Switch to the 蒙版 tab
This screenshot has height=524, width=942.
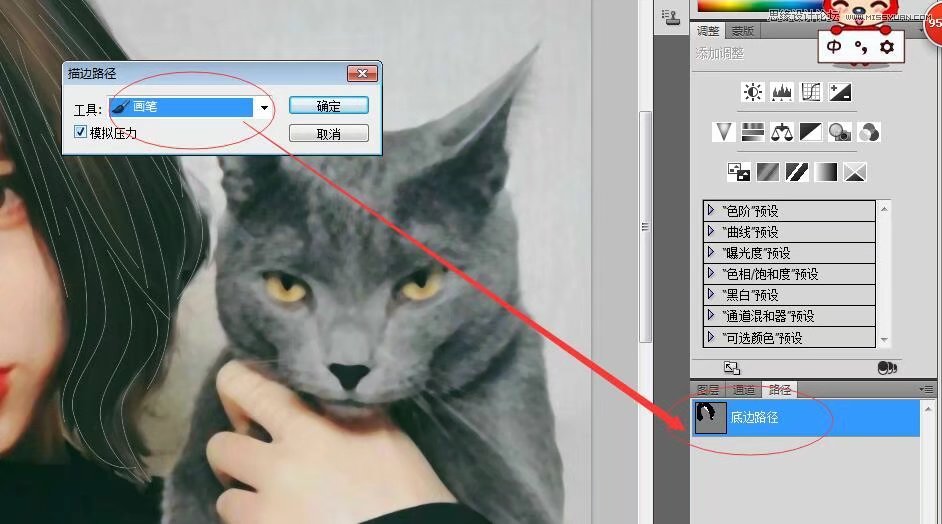click(743, 31)
